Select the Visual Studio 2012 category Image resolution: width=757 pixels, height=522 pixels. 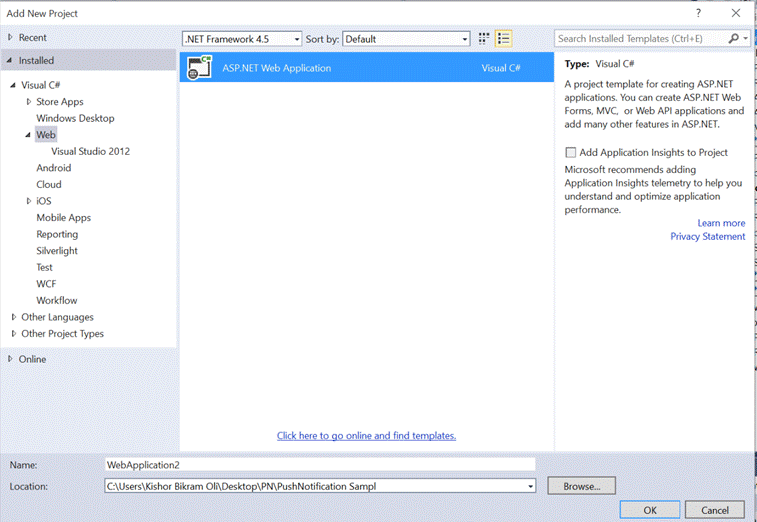[90, 151]
